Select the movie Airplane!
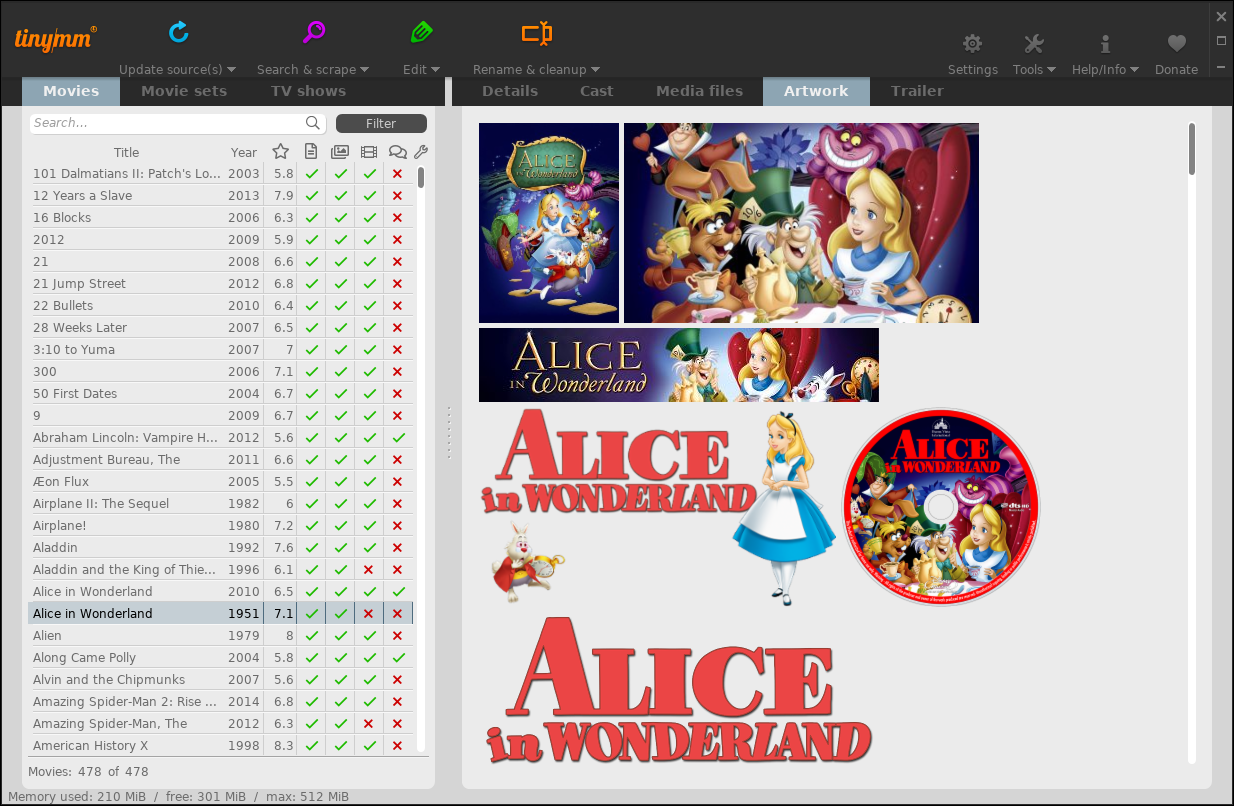Viewport: 1234px width, 806px height. coord(220,526)
